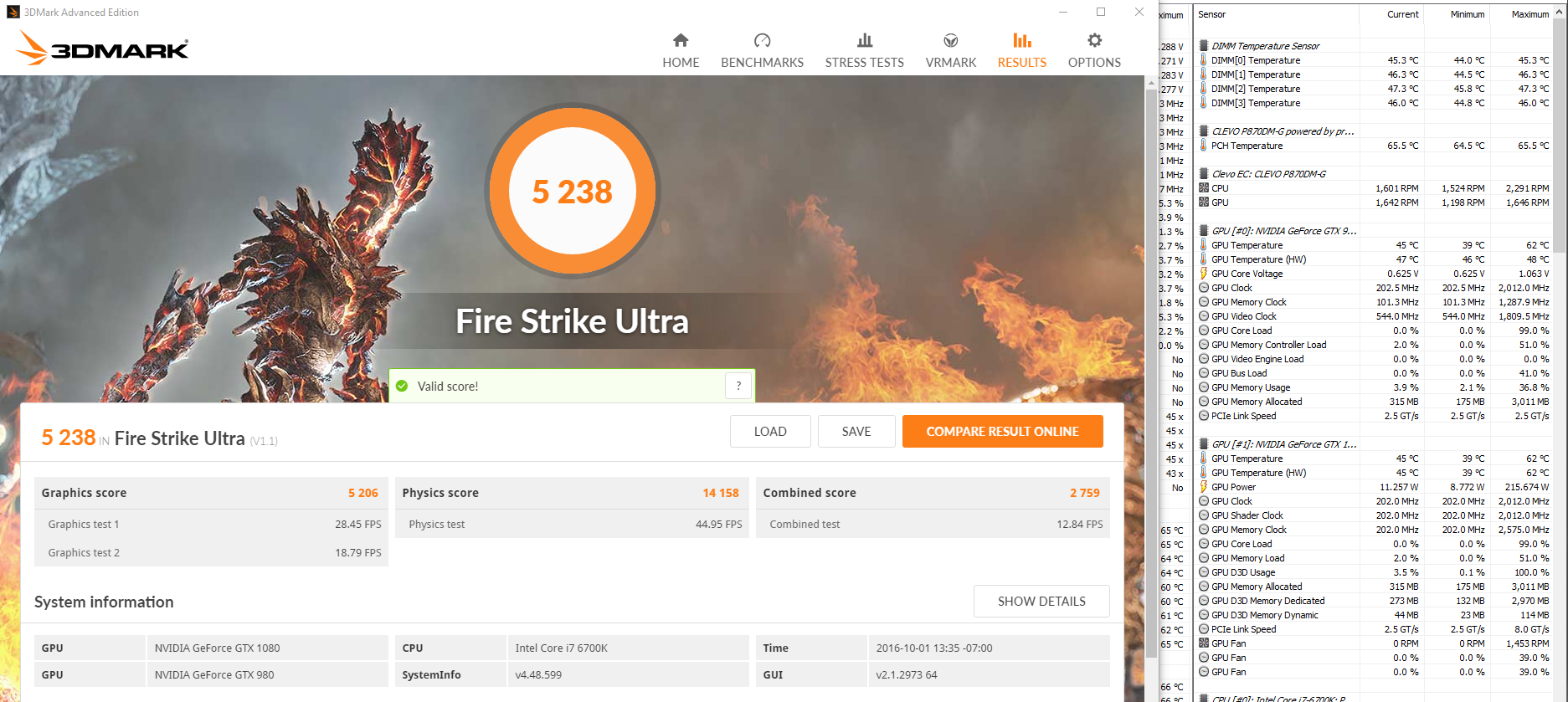Open the Options gear icon

pos(1094,40)
